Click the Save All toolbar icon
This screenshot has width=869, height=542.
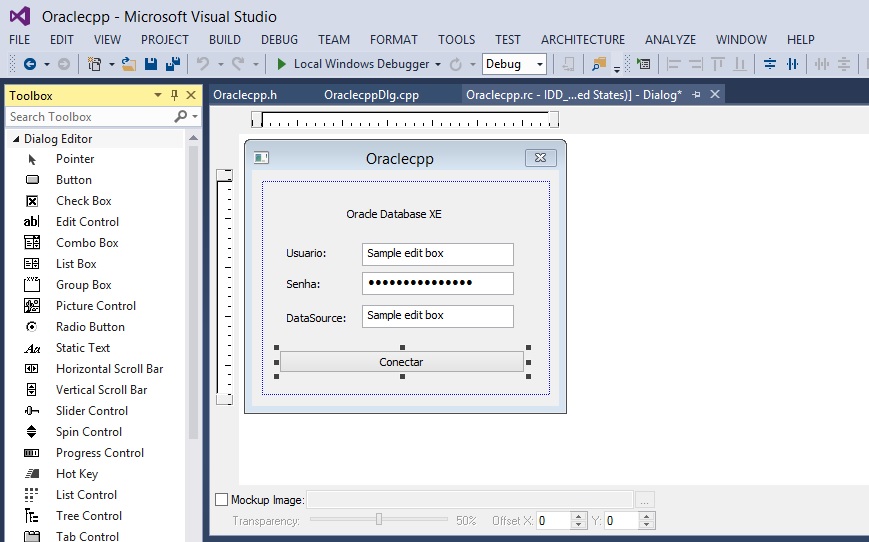(172, 64)
